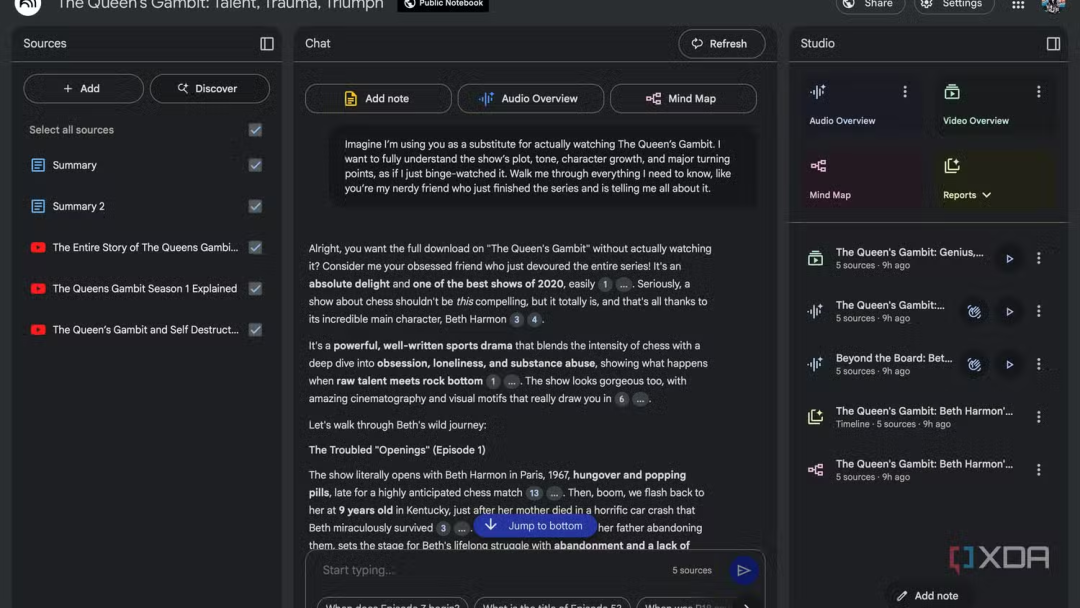
Task: Uncheck Season 1 Explained source checkbox
Action: (x=255, y=289)
